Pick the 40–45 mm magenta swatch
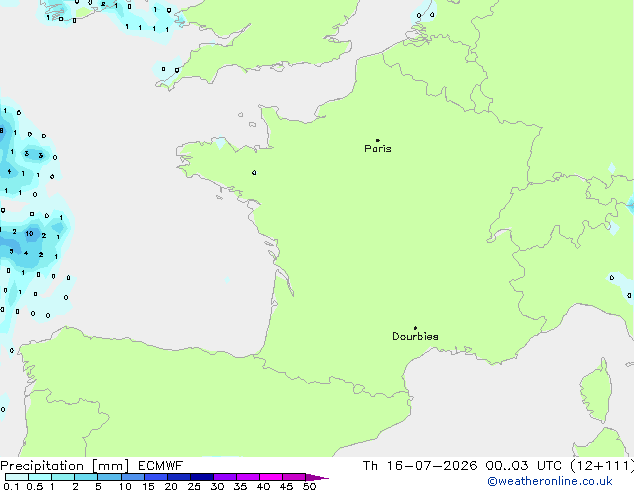 [x=271, y=477]
